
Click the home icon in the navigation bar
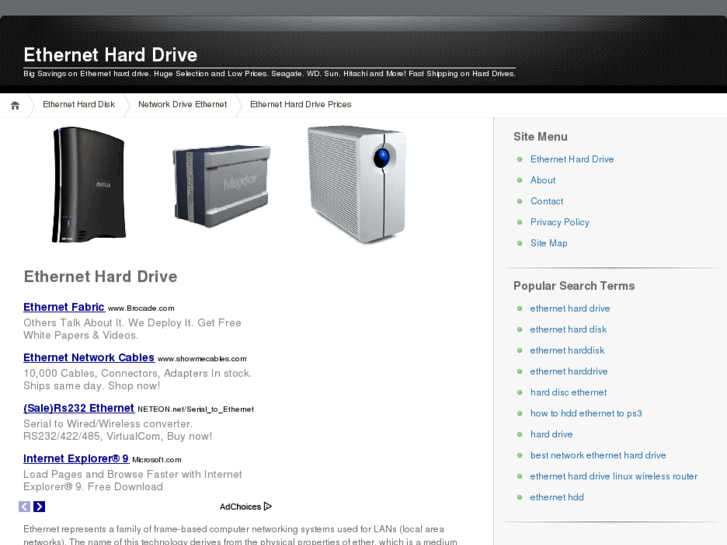[x=15, y=105]
